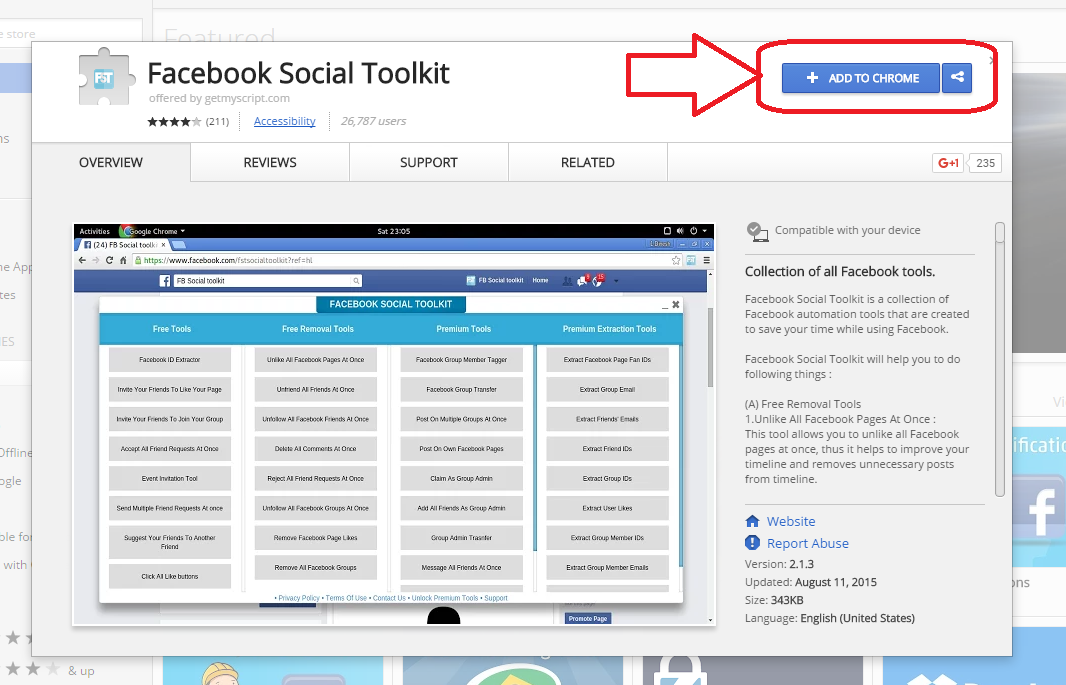The width and height of the screenshot is (1066, 685).
Task: Click the browser back arrow in screenshot
Action: (x=82, y=260)
